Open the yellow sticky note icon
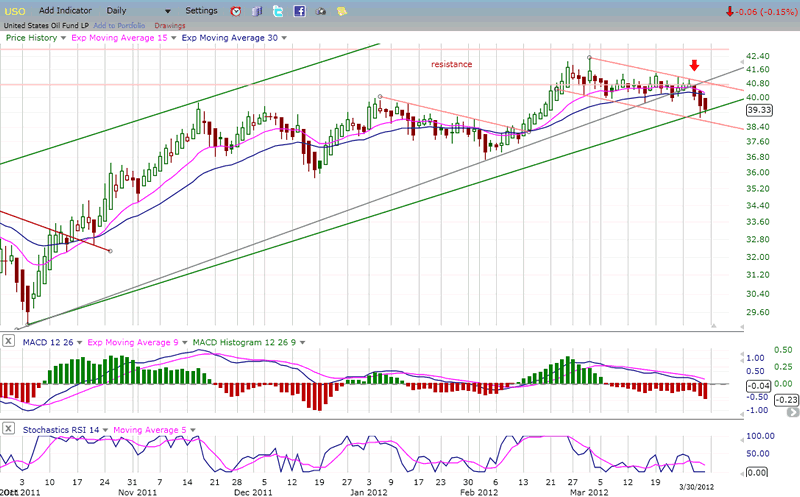Screen dimensions: 800x497 (x=342, y=11)
